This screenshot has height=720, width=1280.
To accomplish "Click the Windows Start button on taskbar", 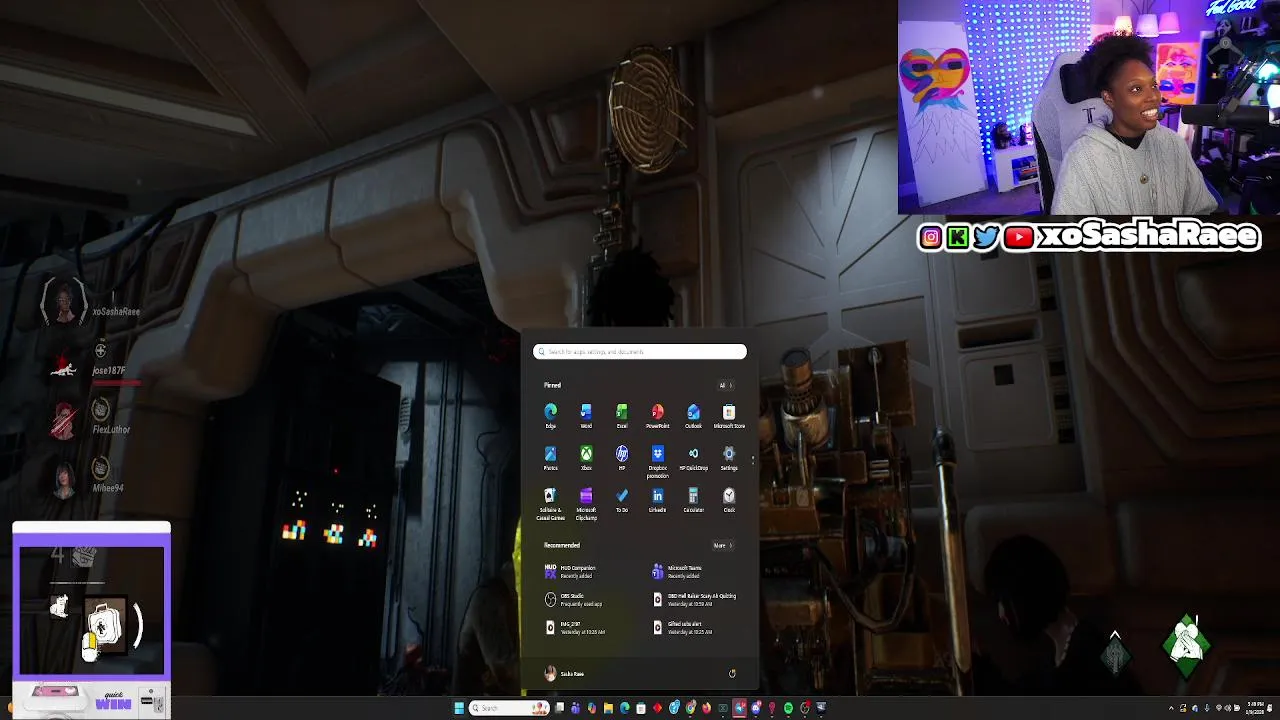I will [x=459, y=708].
